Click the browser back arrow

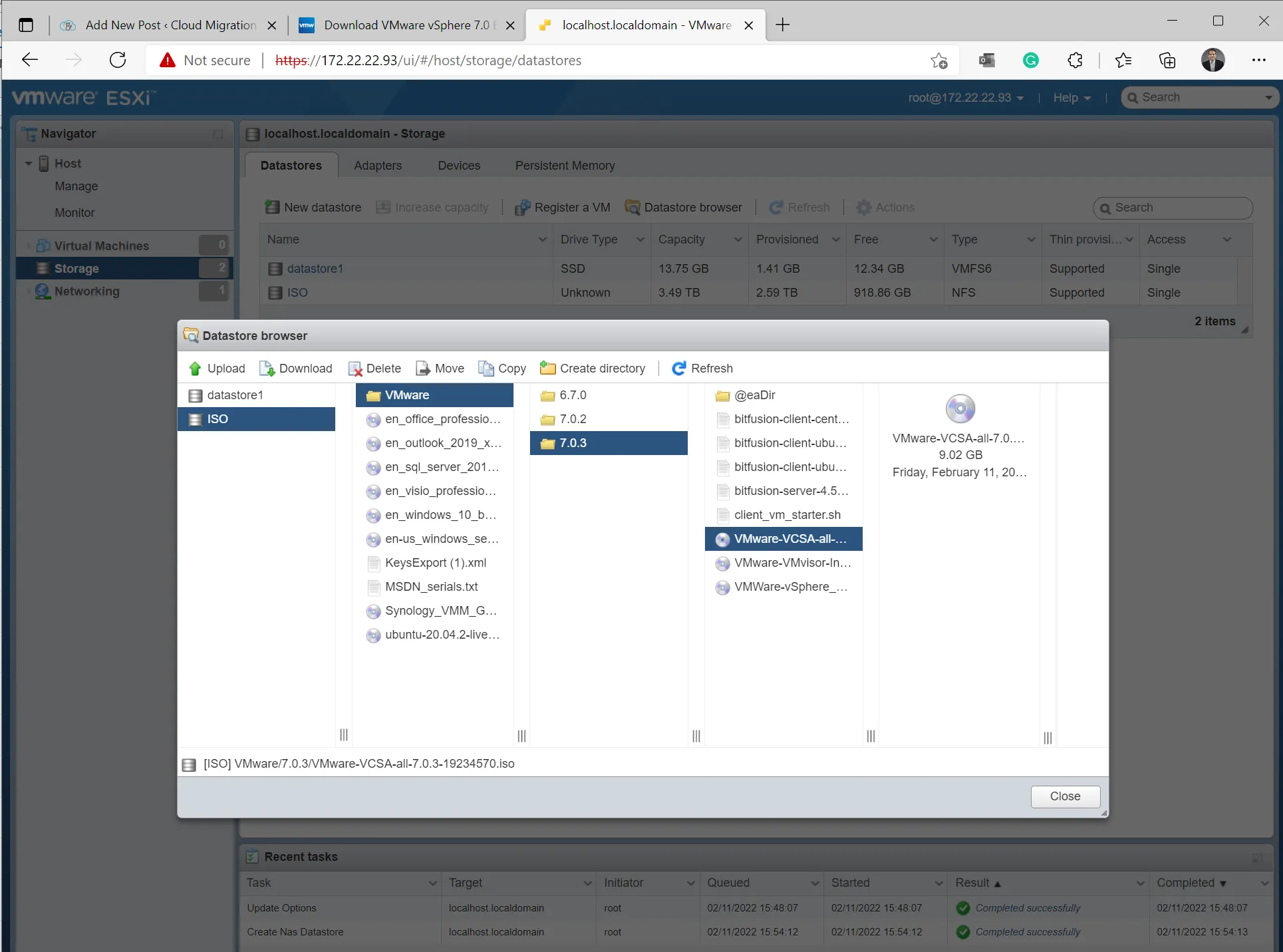[x=30, y=60]
